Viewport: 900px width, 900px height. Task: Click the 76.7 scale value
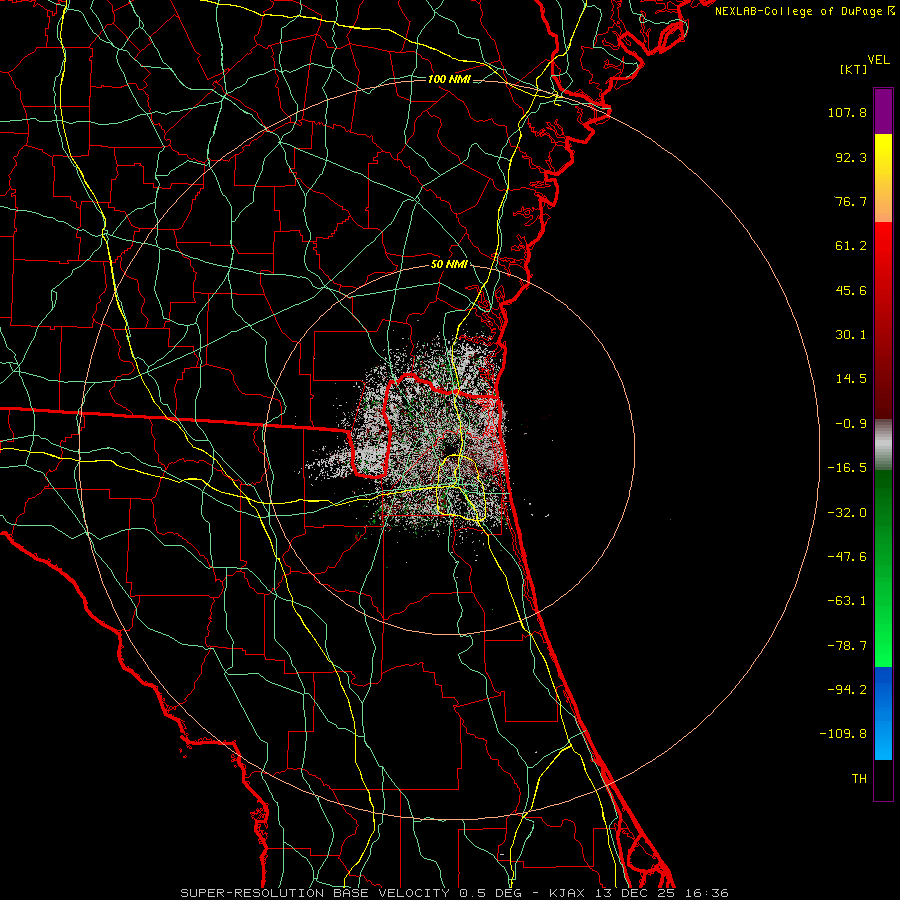coord(851,201)
